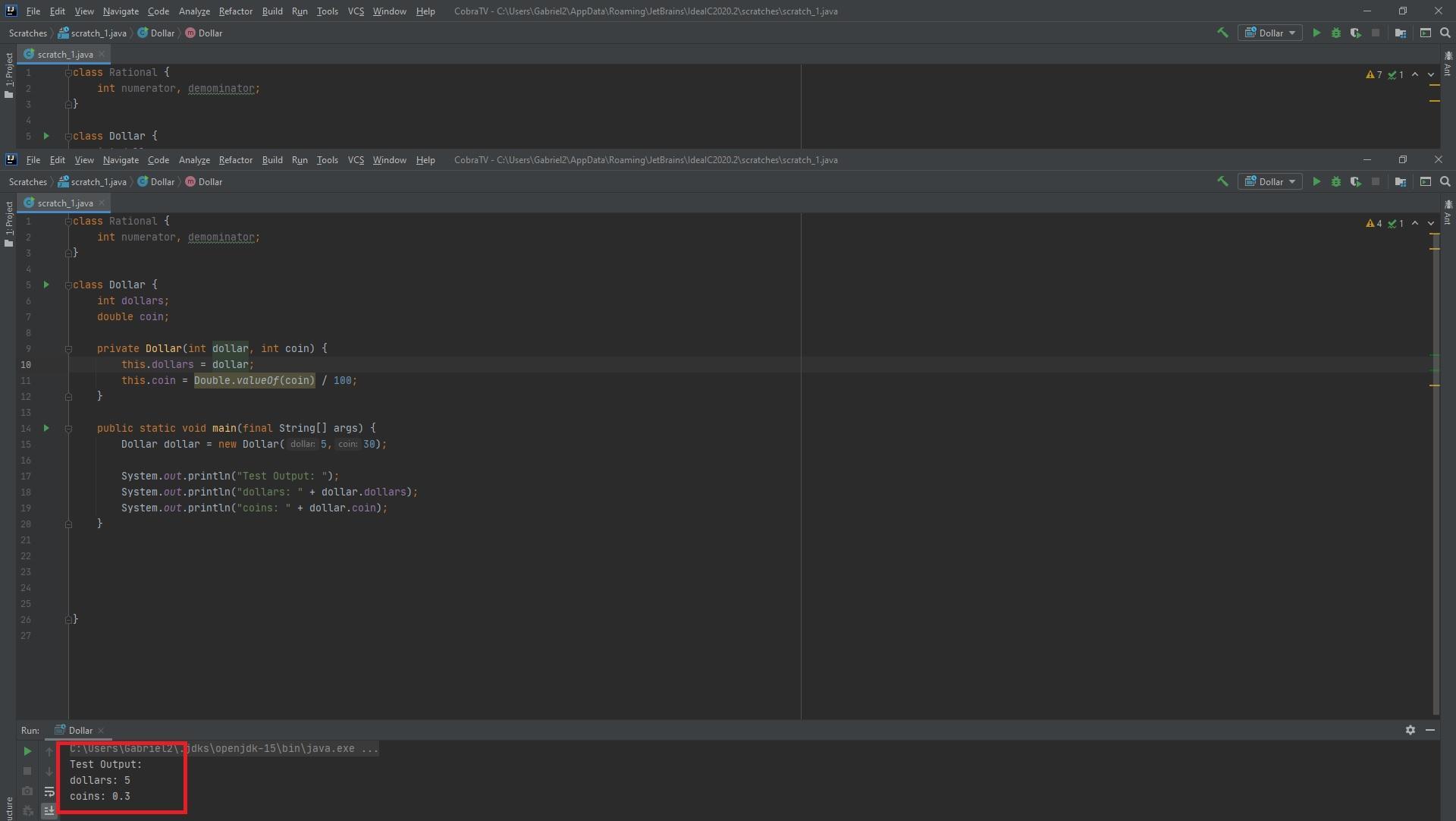Open Dollar run configuration dropdown in lower window
This screenshot has width=1456, height=821.
coord(1270,182)
